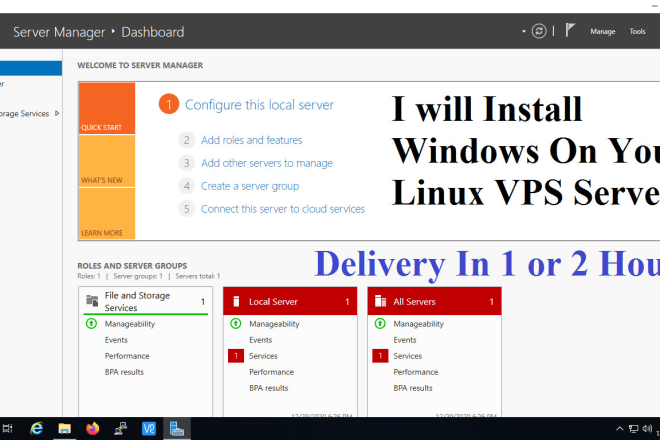Open Performance in File and Storage Services
The width and height of the screenshot is (660, 440).
(x=127, y=356)
